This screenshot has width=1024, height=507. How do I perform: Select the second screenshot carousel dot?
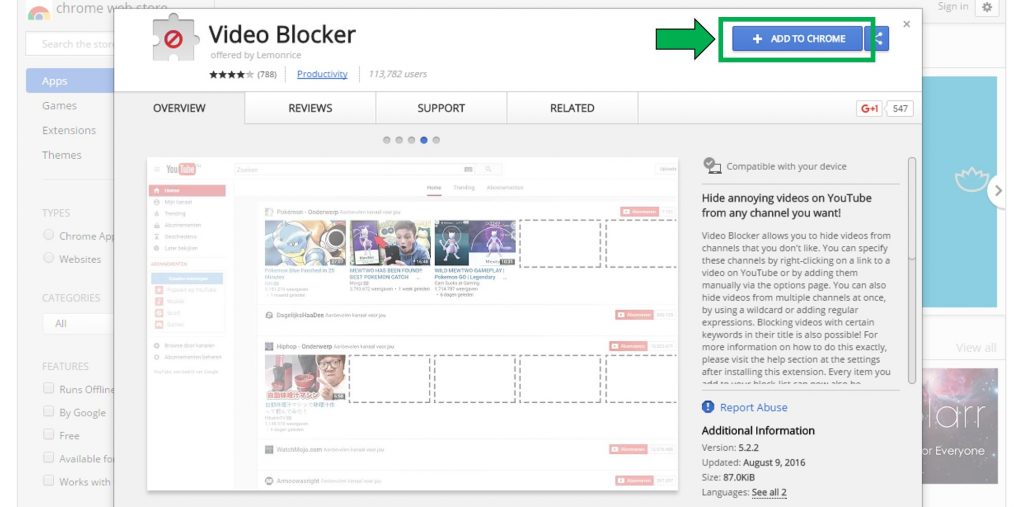(x=399, y=140)
